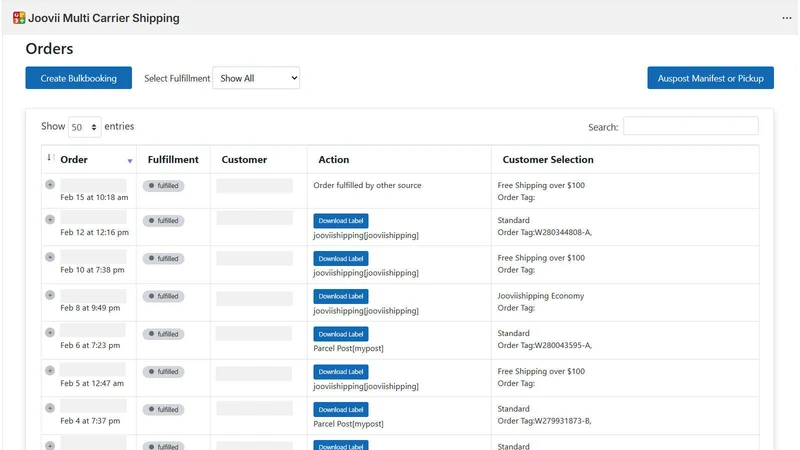Click 'Jooviishipping Economy' selection text
Screen dimensions: 800x450
(541, 296)
